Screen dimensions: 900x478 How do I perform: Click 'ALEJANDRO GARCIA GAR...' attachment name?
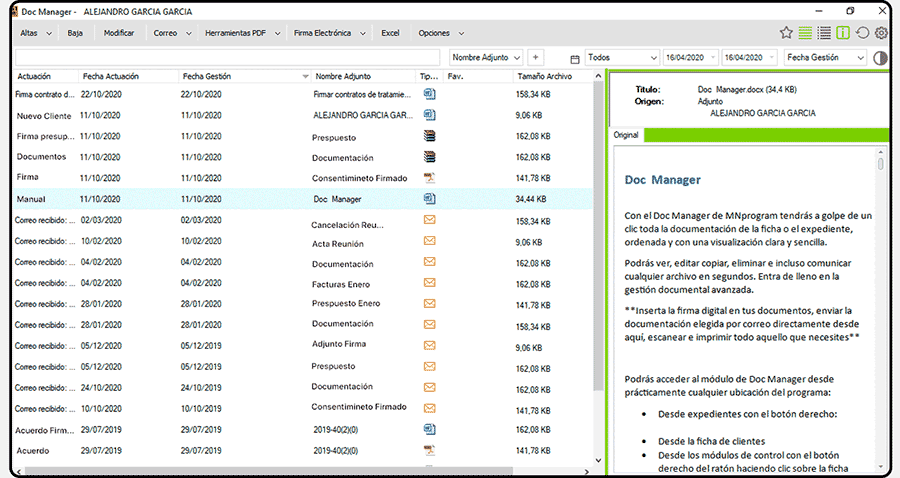(363, 115)
